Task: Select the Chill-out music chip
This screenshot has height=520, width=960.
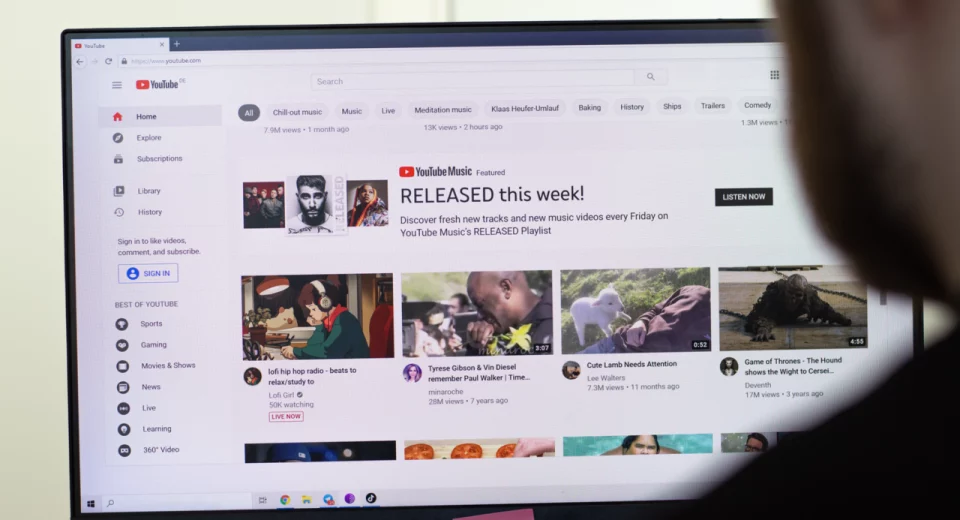Action: pyautogui.click(x=297, y=112)
